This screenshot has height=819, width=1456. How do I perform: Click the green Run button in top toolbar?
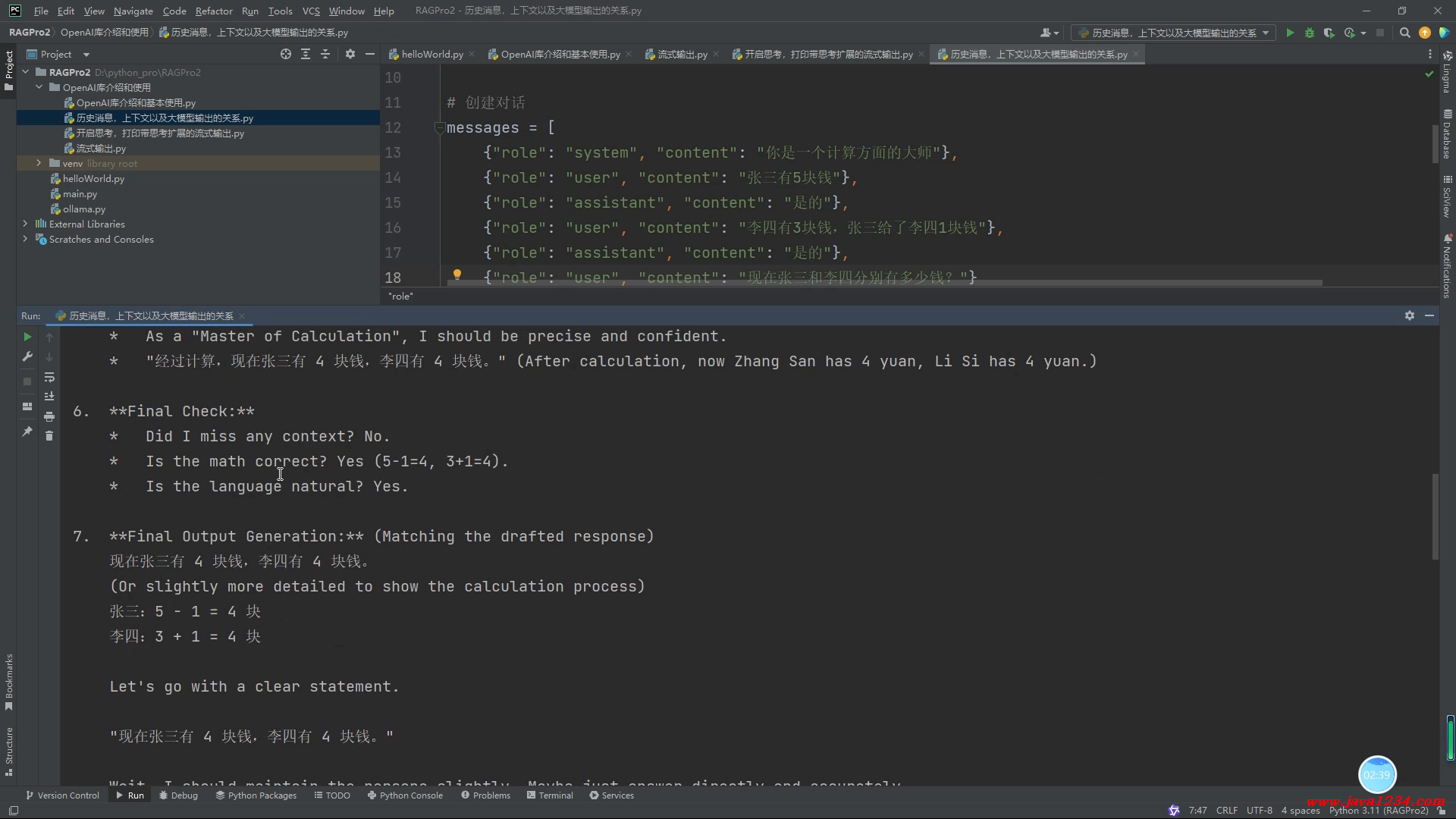tap(1290, 33)
